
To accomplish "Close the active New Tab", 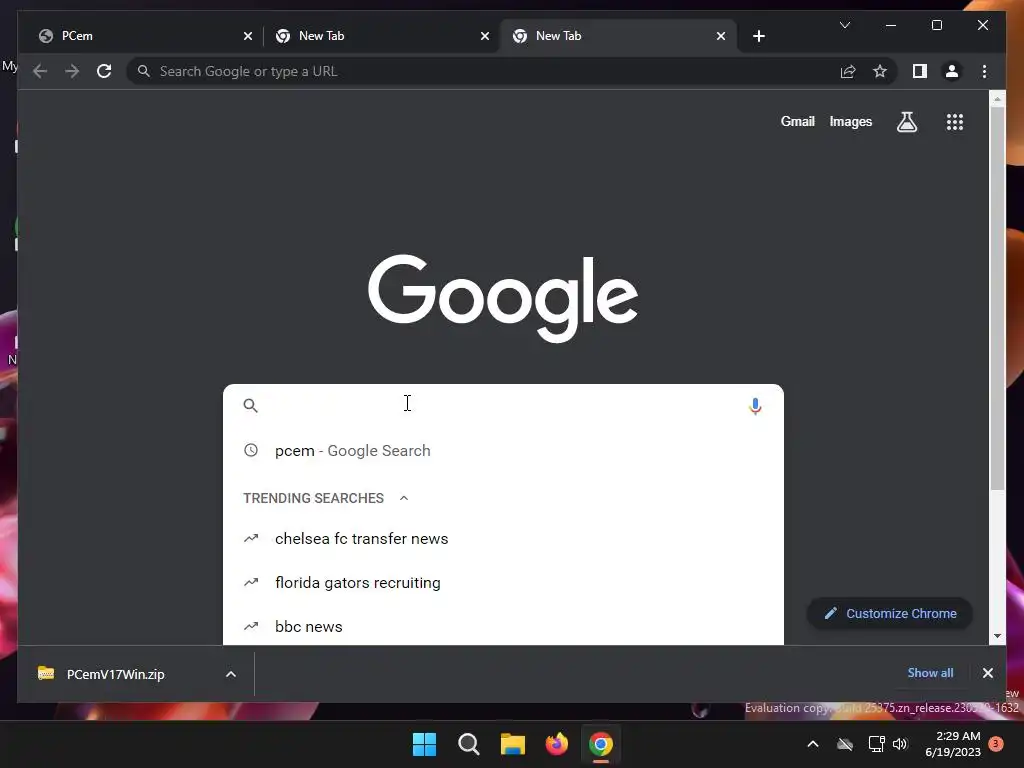I will tap(721, 36).
